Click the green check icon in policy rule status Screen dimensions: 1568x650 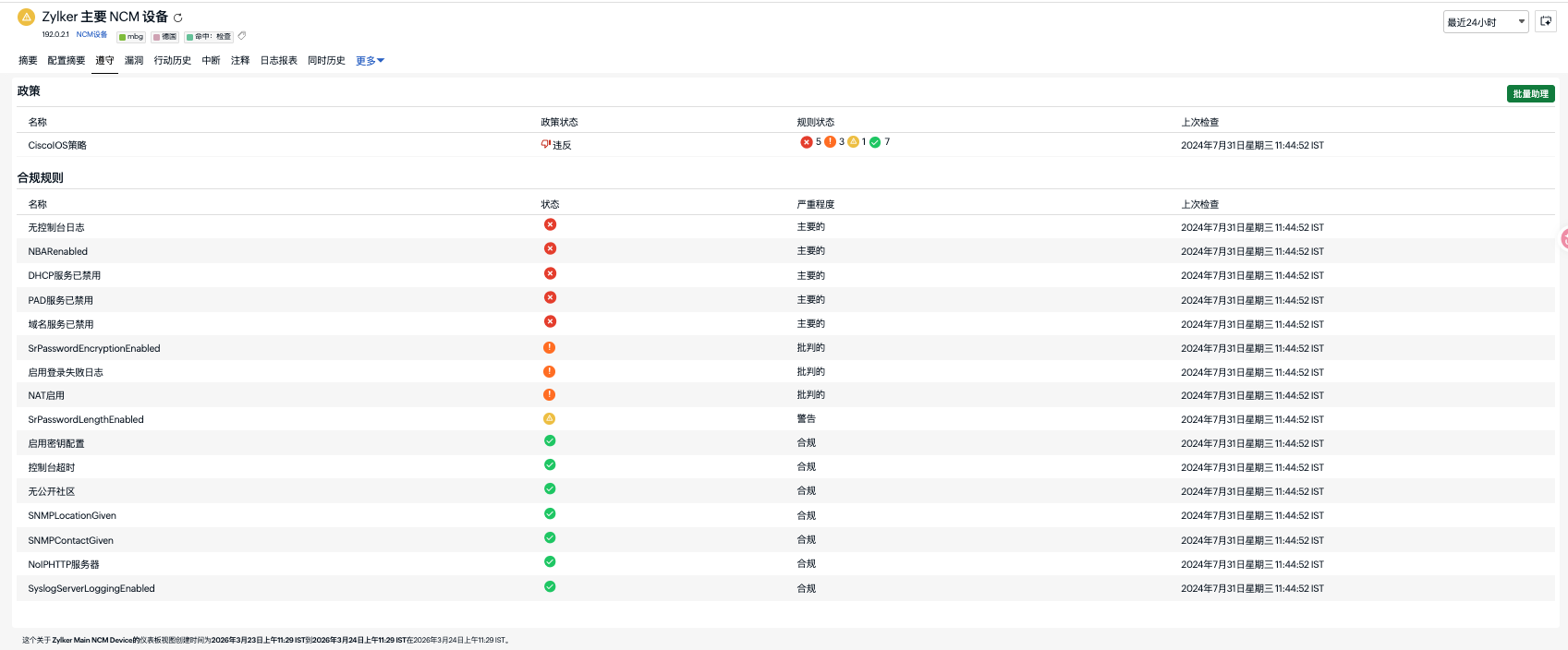[x=875, y=142]
